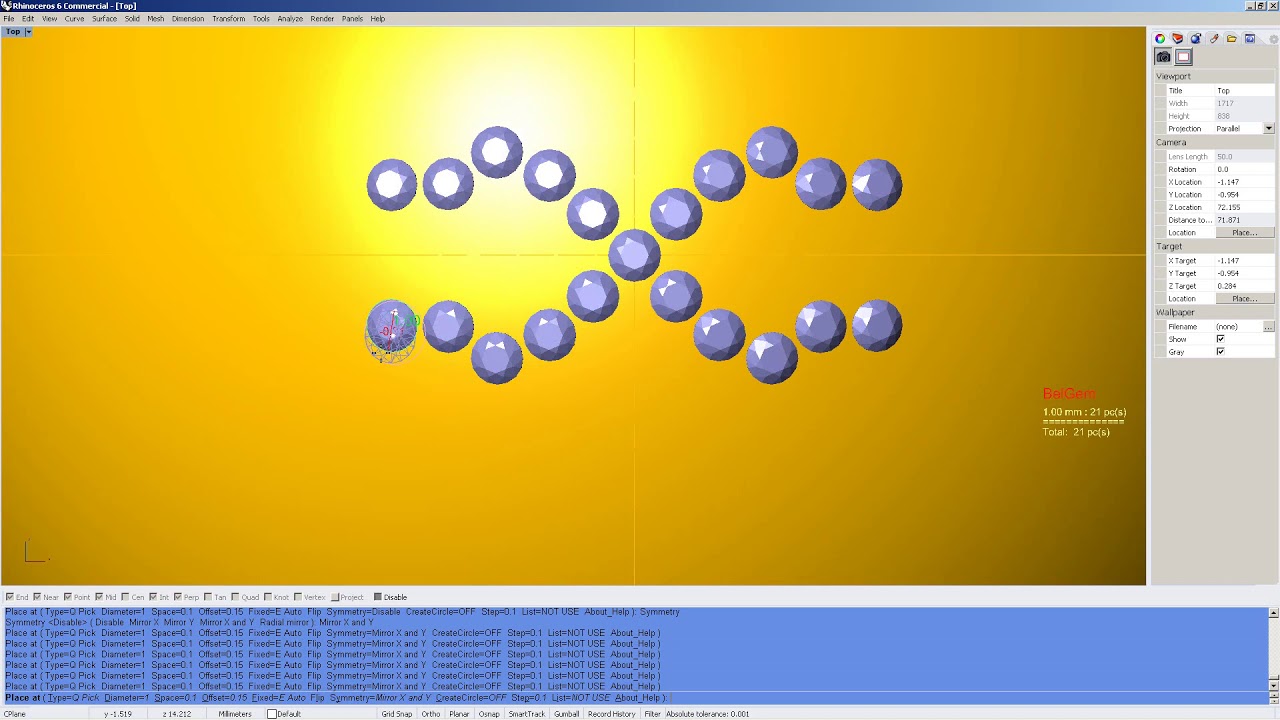This screenshot has height=720, width=1280.
Task: Edit the camera Rotation value field
Action: coord(1245,170)
